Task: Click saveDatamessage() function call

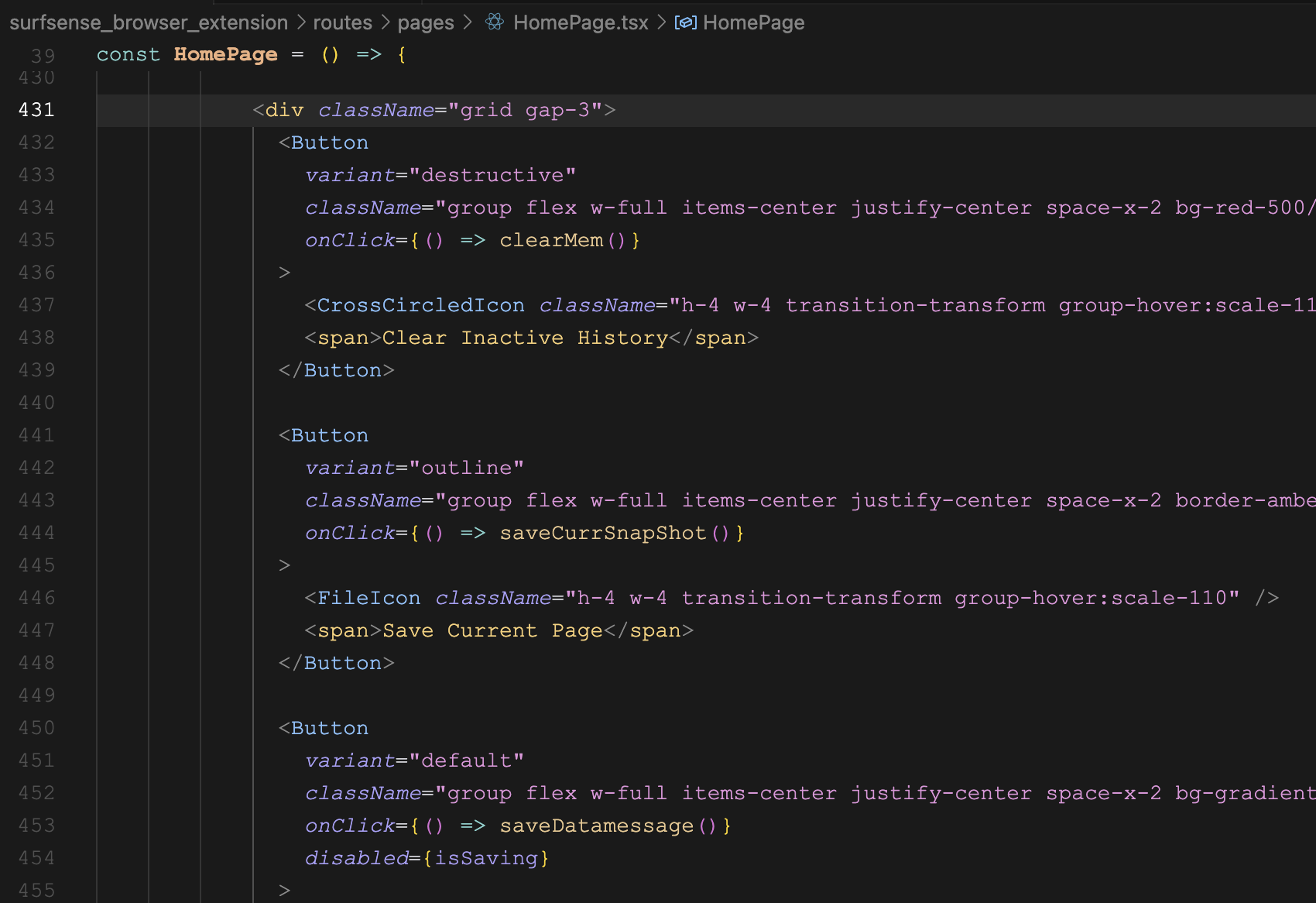Action: point(608,826)
